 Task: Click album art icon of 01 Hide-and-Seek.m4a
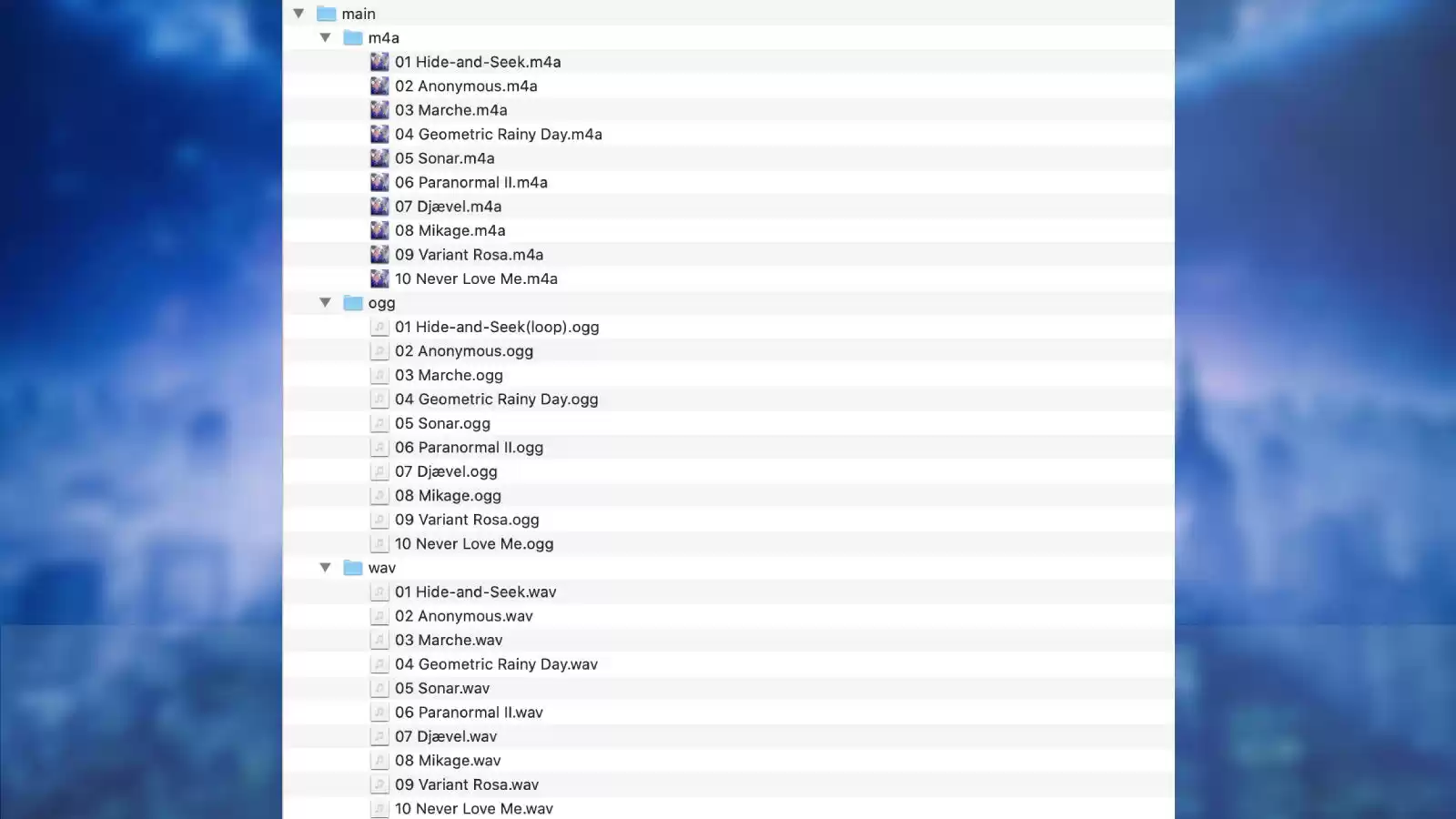coord(379,62)
